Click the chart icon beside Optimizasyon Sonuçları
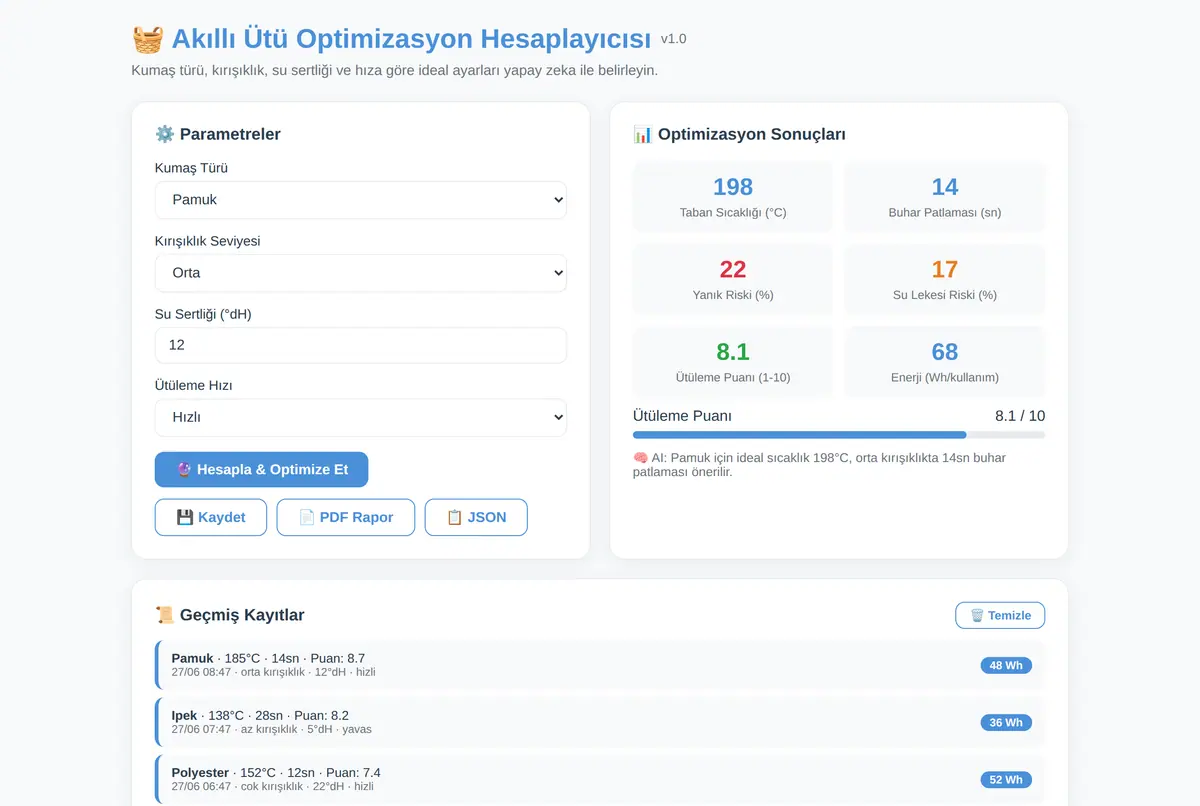 click(643, 134)
